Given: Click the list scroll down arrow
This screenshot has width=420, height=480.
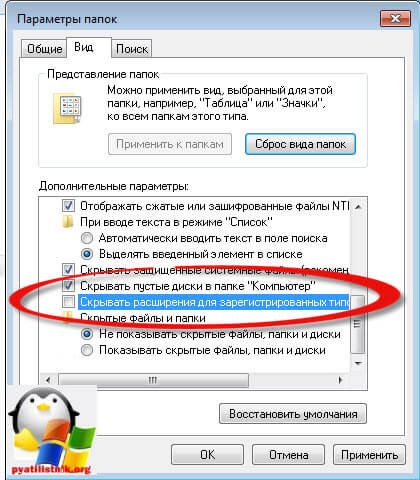Looking at the screenshot, I should coord(358,363).
